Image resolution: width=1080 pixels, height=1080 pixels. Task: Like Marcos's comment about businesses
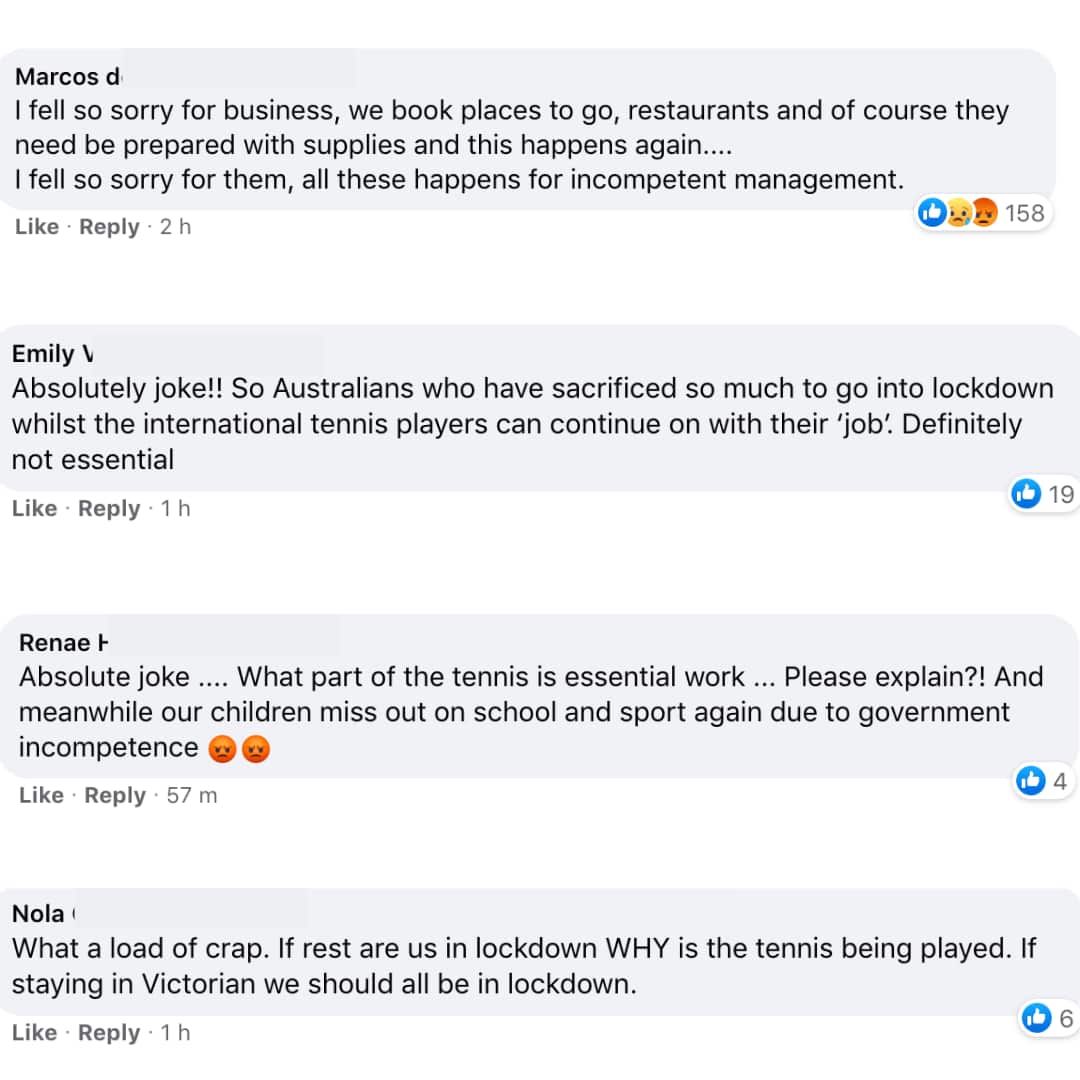coord(36,226)
